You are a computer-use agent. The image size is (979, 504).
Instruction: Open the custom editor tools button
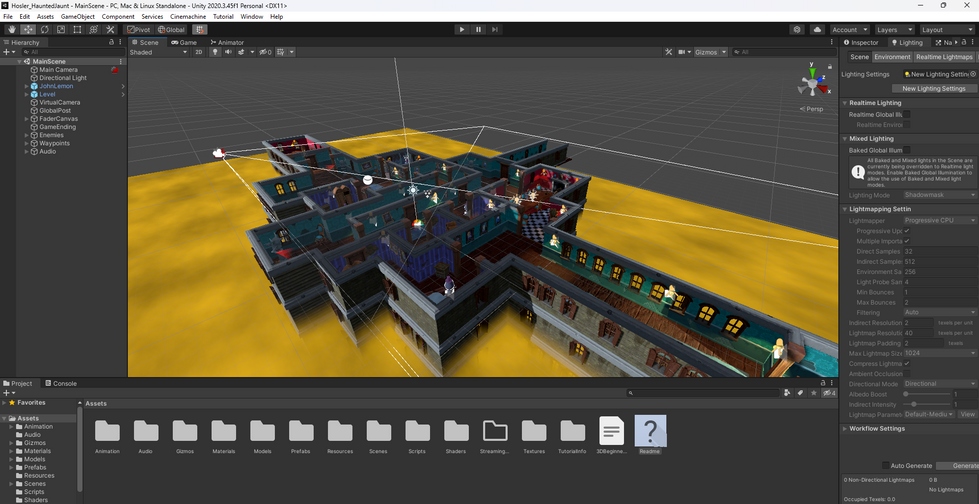tap(110, 29)
